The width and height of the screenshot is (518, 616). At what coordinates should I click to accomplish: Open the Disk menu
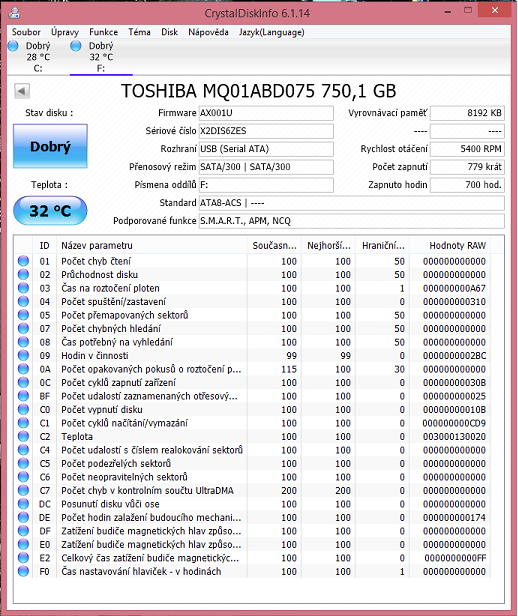[x=169, y=32]
